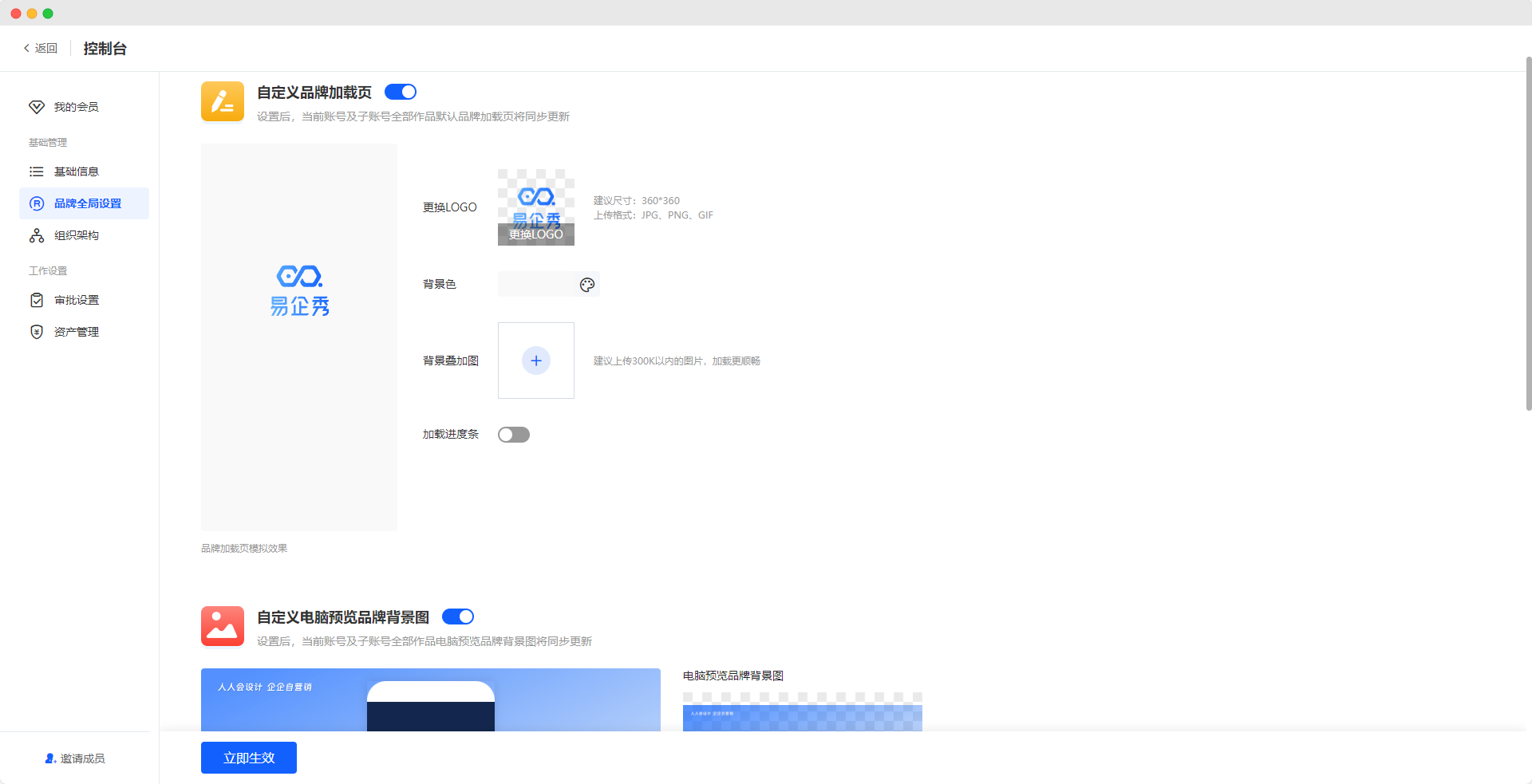Click the yellow brand loading page icon

click(x=223, y=101)
